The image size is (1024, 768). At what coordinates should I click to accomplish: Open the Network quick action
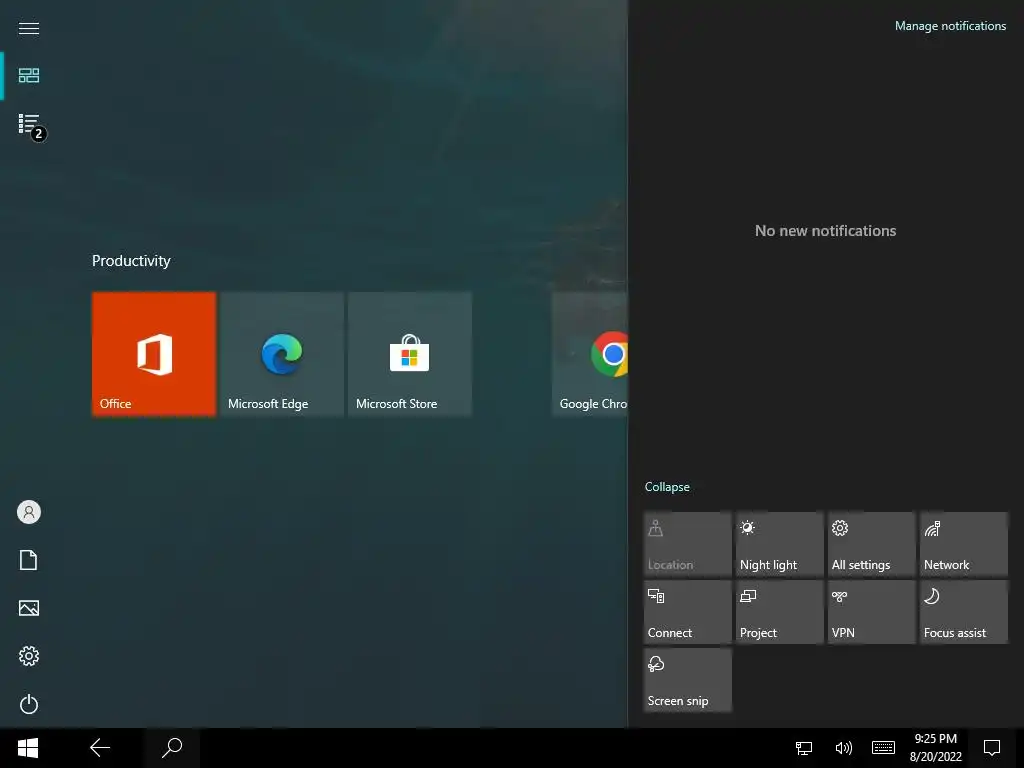964,544
